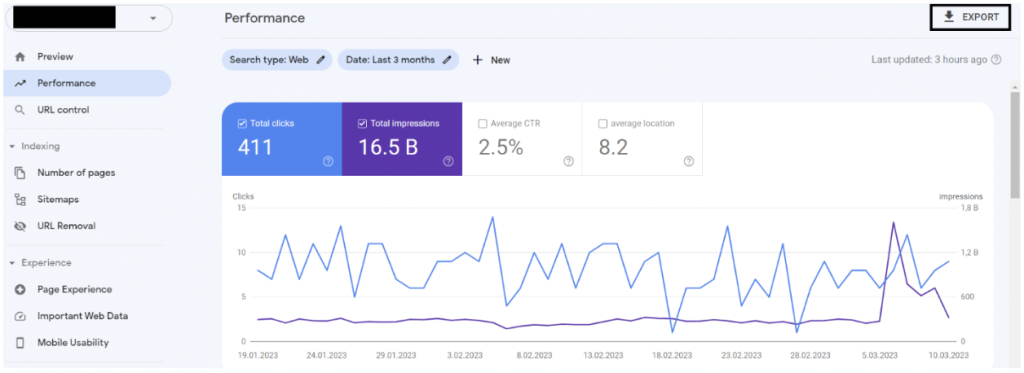This screenshot has height=373, width=1024.
Task: Enable the Average CTR checkbox
Action: coord(483,123)
